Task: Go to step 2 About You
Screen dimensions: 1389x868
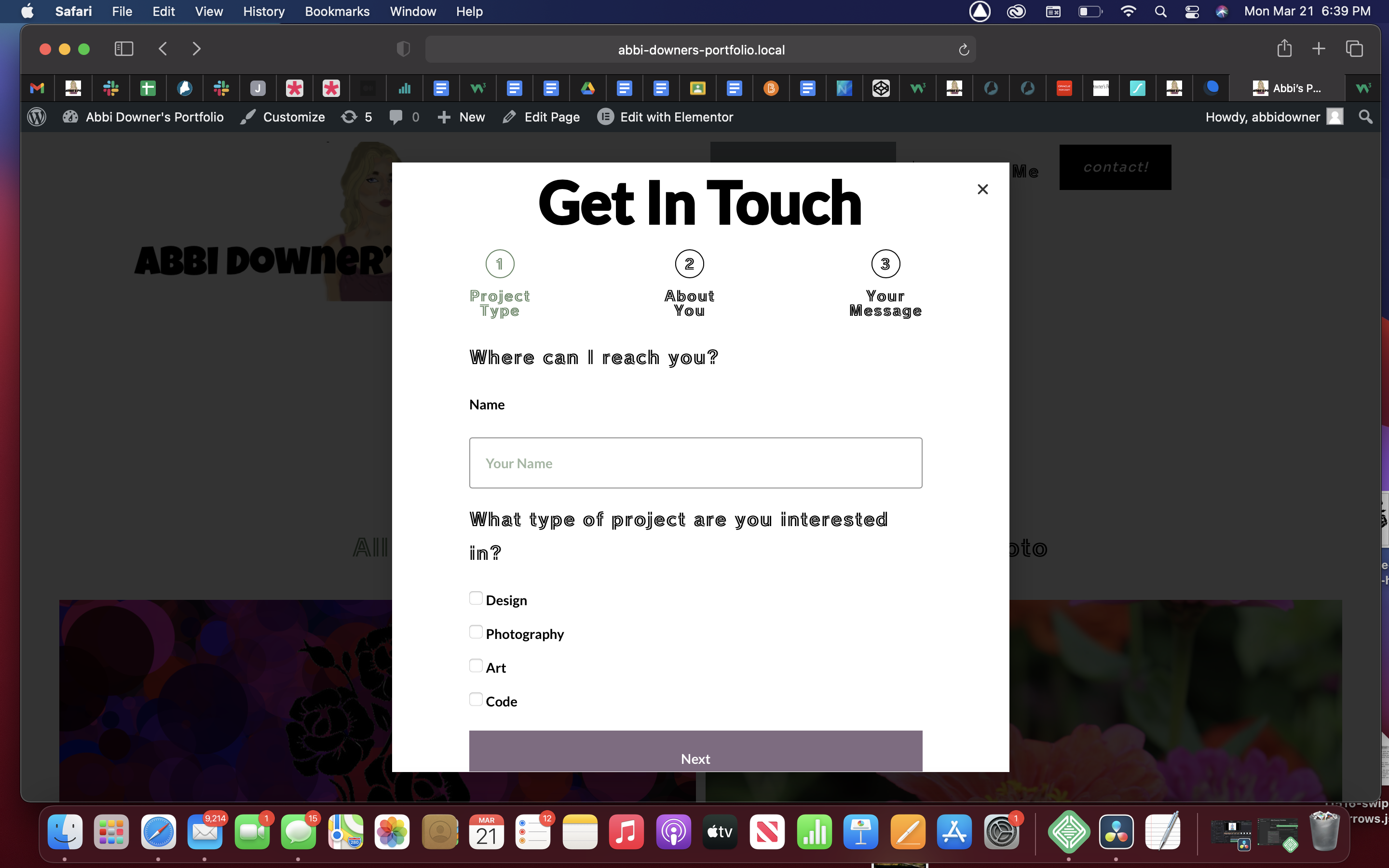Action: click(689, 265)
